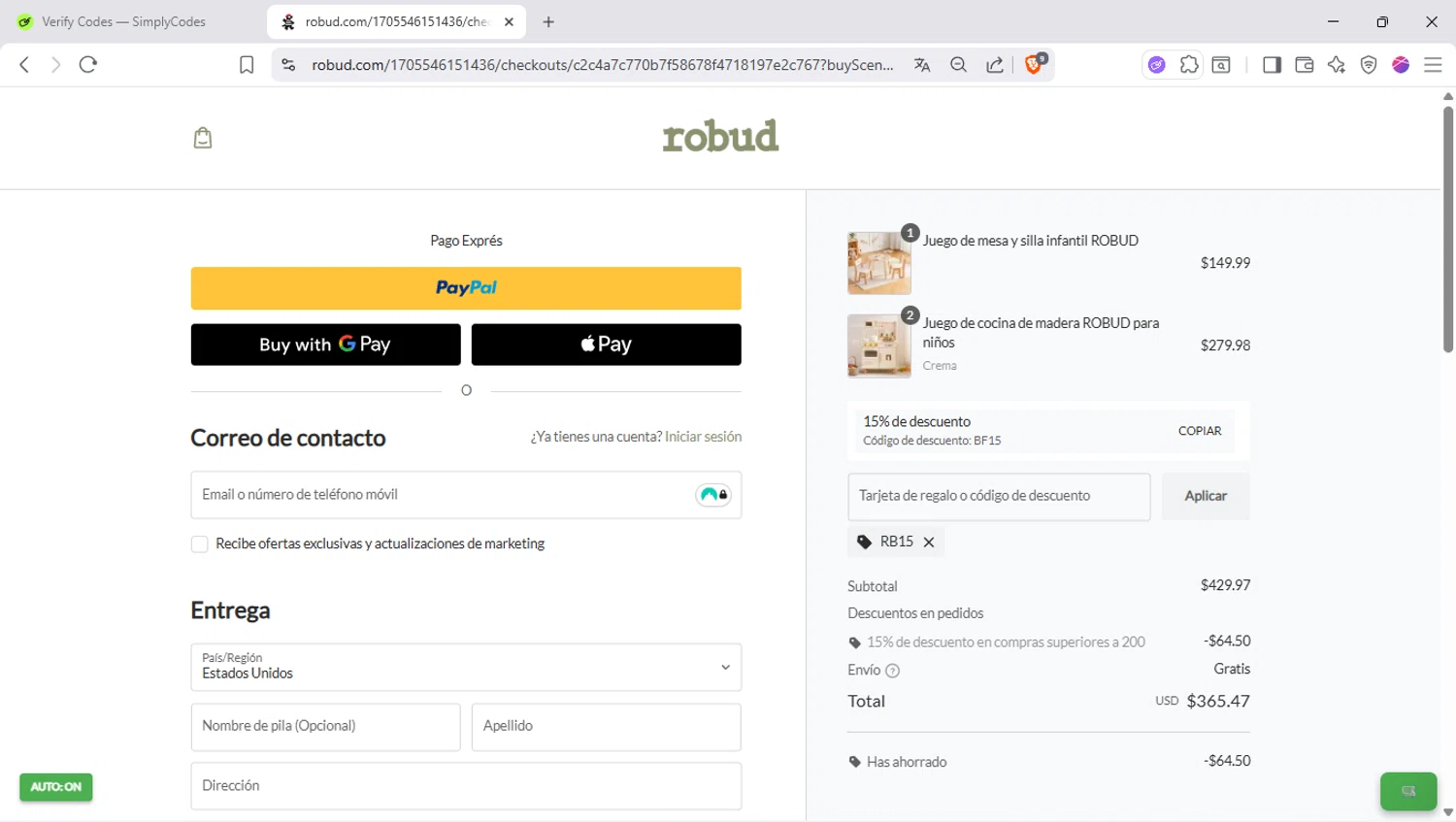The height and width of the screenshot is (822, 1456).
Task: Choose the Apple Pay button
Action: [x=607, y=345]
